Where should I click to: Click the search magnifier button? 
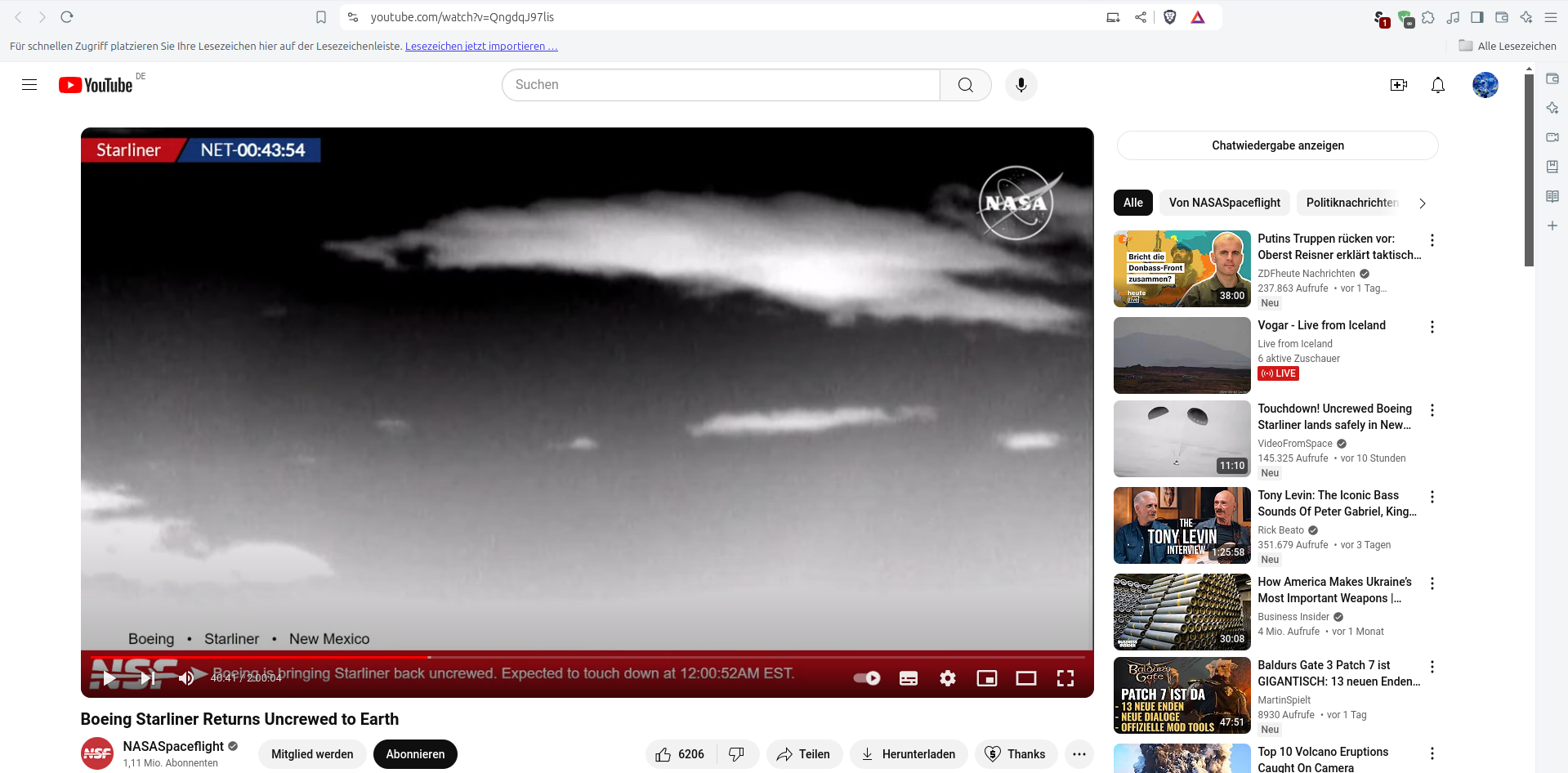click(x=966, y=85)
